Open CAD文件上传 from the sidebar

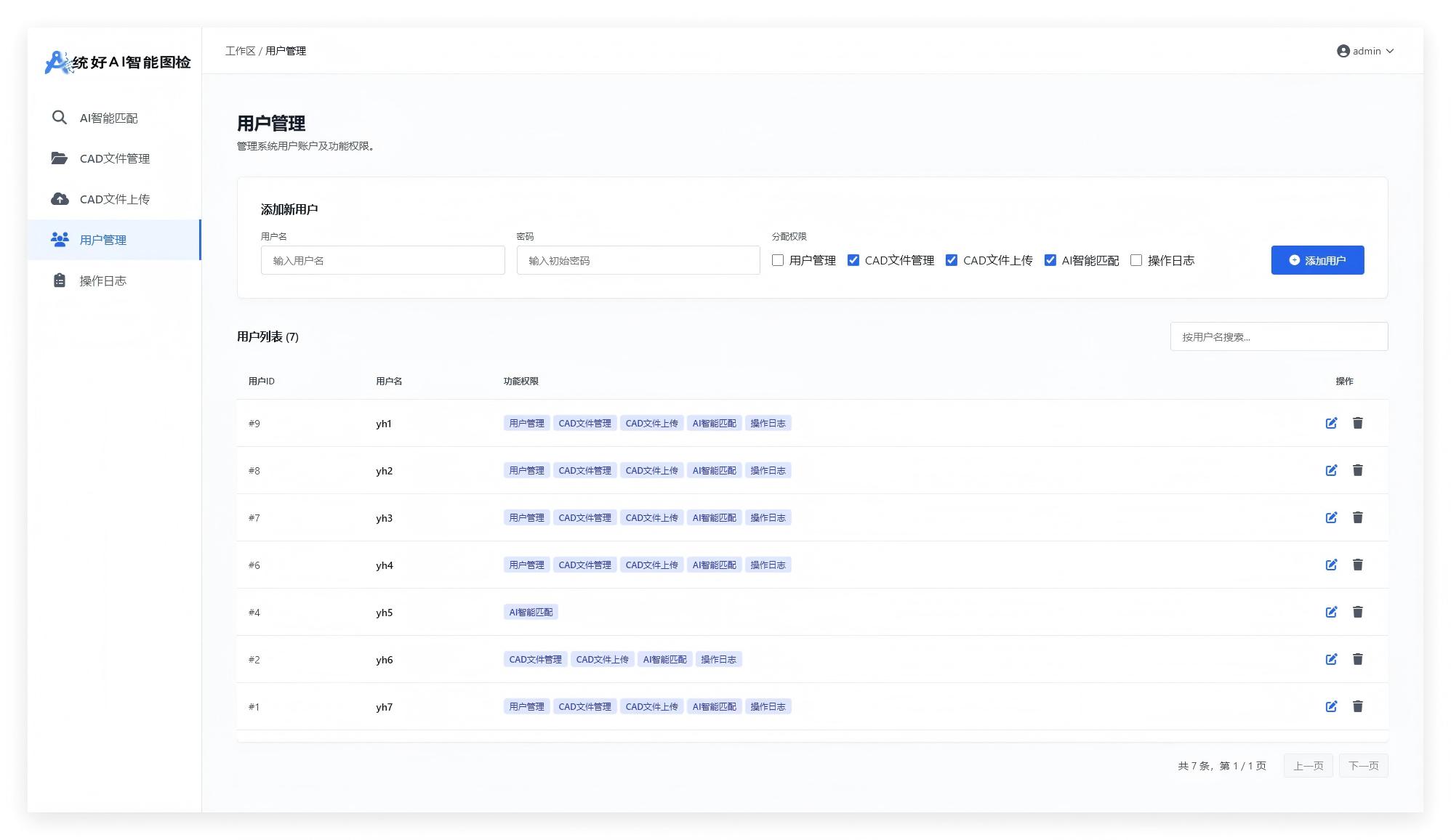coord(114,199)
